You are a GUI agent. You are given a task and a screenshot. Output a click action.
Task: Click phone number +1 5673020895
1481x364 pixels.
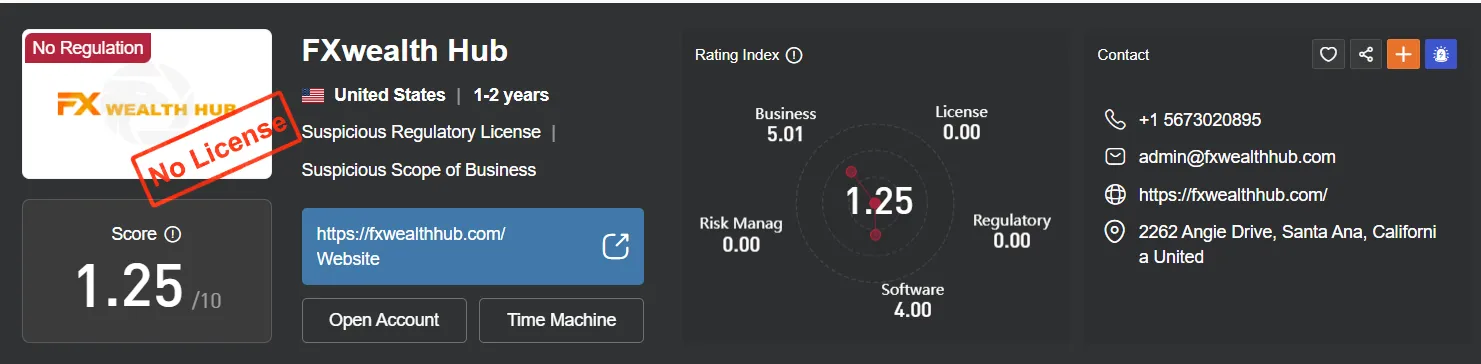coord(1200,120)
